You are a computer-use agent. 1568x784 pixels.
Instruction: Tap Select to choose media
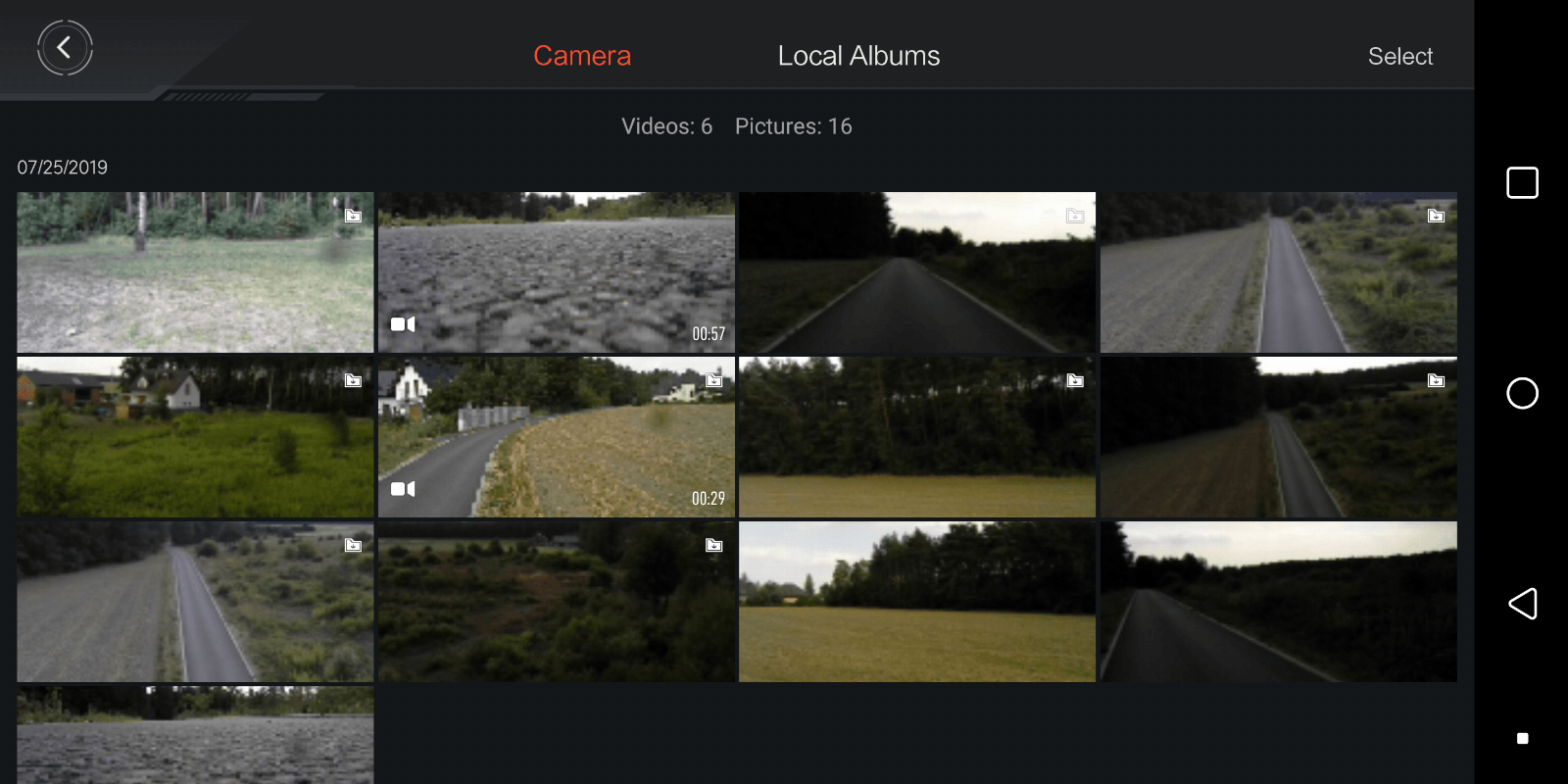coord(1400,57)
